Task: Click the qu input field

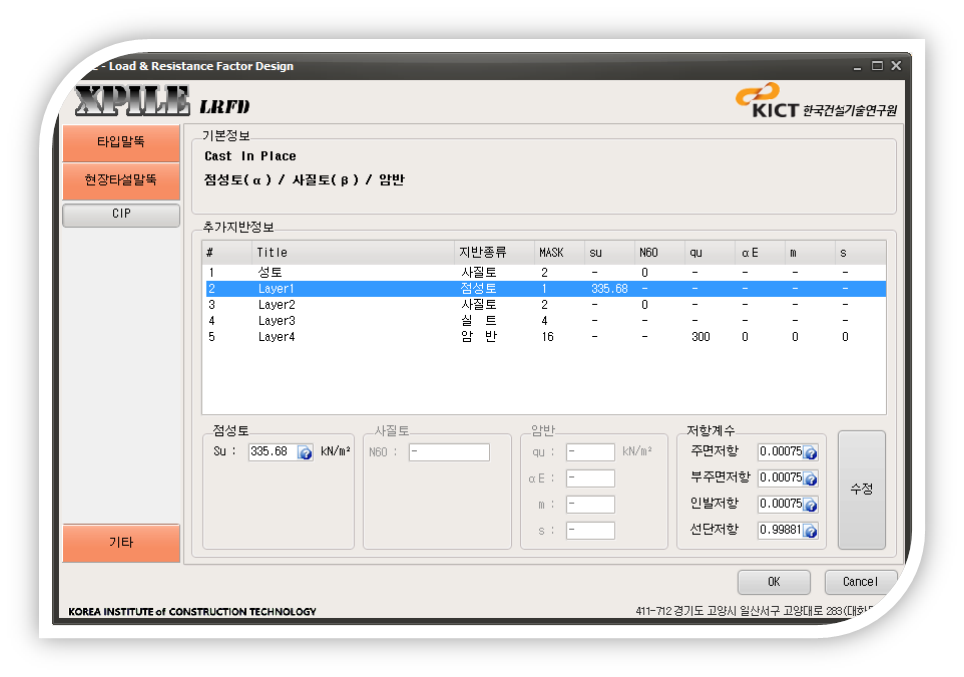Action: coord(590,452)
